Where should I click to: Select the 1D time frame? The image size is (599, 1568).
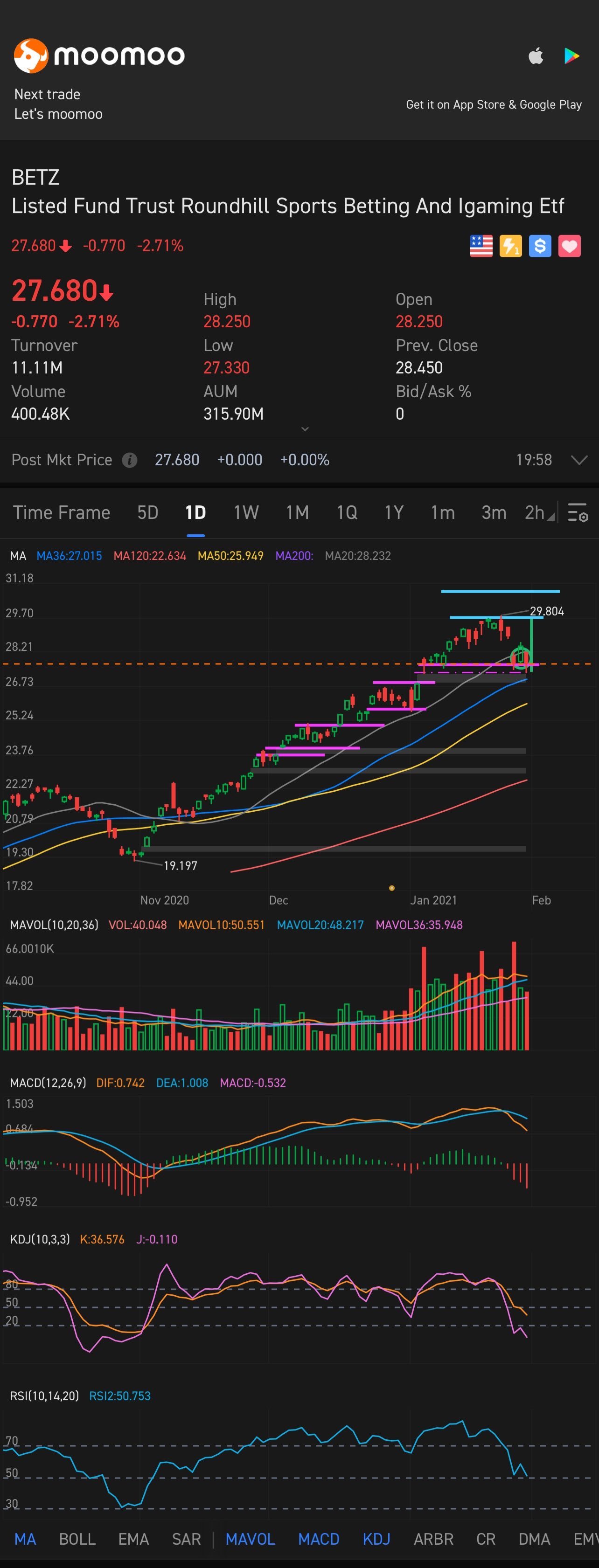pos(195,512)
